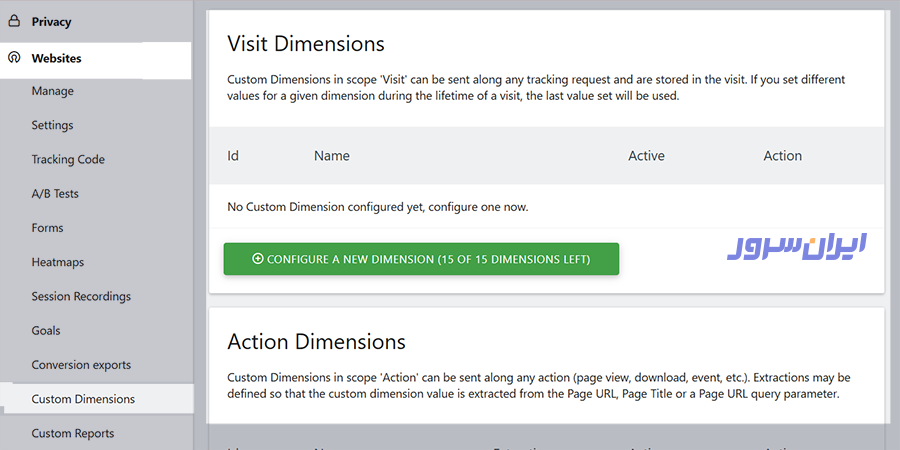Click the Privacy lock icon
The height and width of the screenshot is (450, 900).
pyautogui.click(x=14, y=21)
